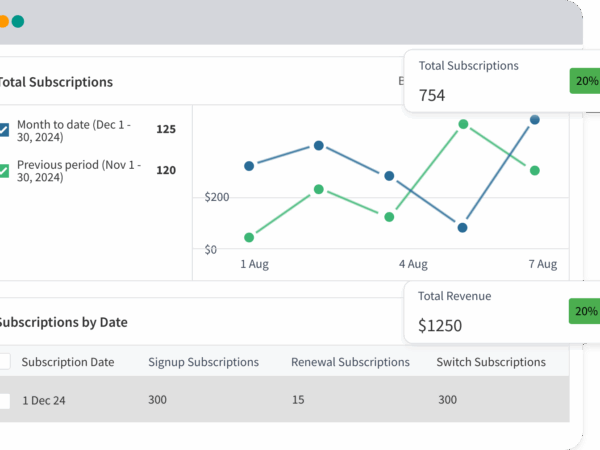Click the 20% badge on Total Subscriptions card
Screen dimensions: 600x450
[x=584, y=81]
